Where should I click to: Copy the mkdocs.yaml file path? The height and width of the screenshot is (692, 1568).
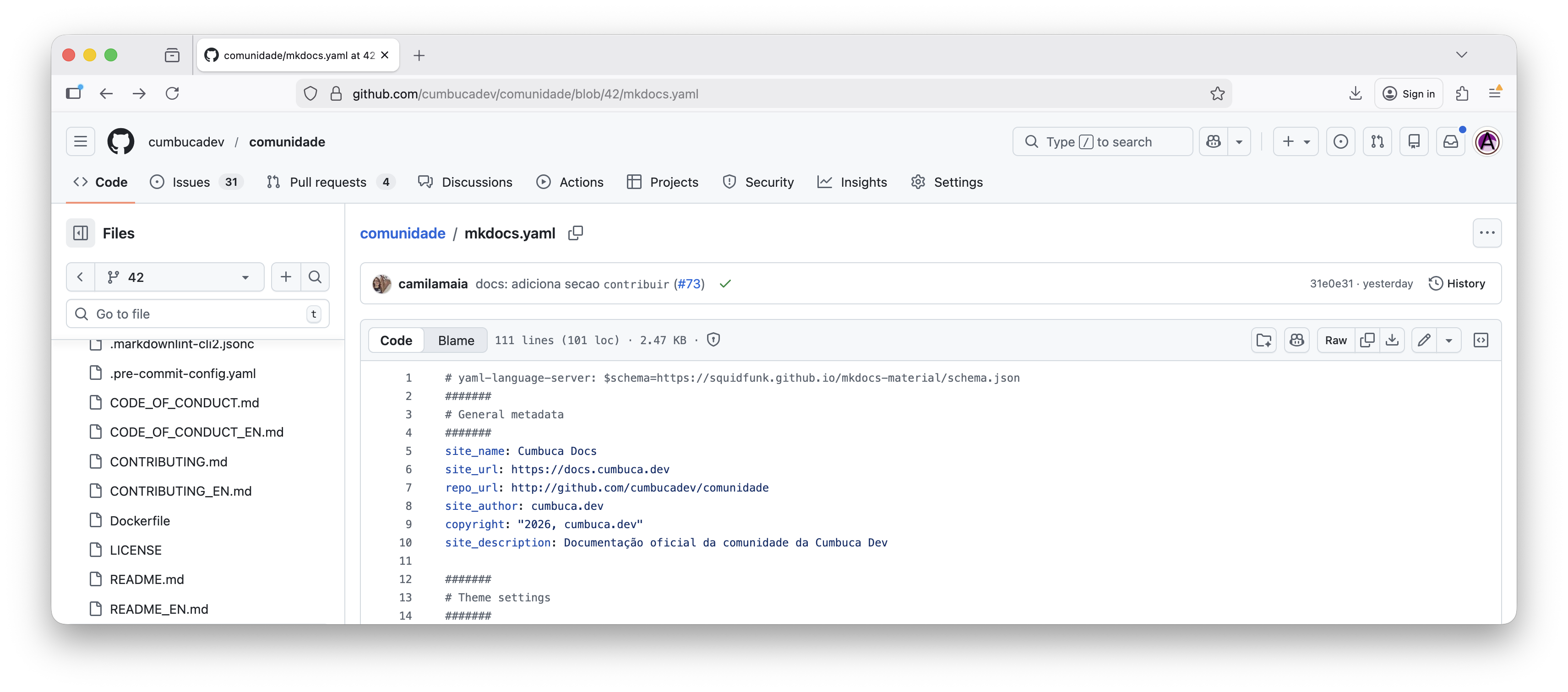click(575, 233)
